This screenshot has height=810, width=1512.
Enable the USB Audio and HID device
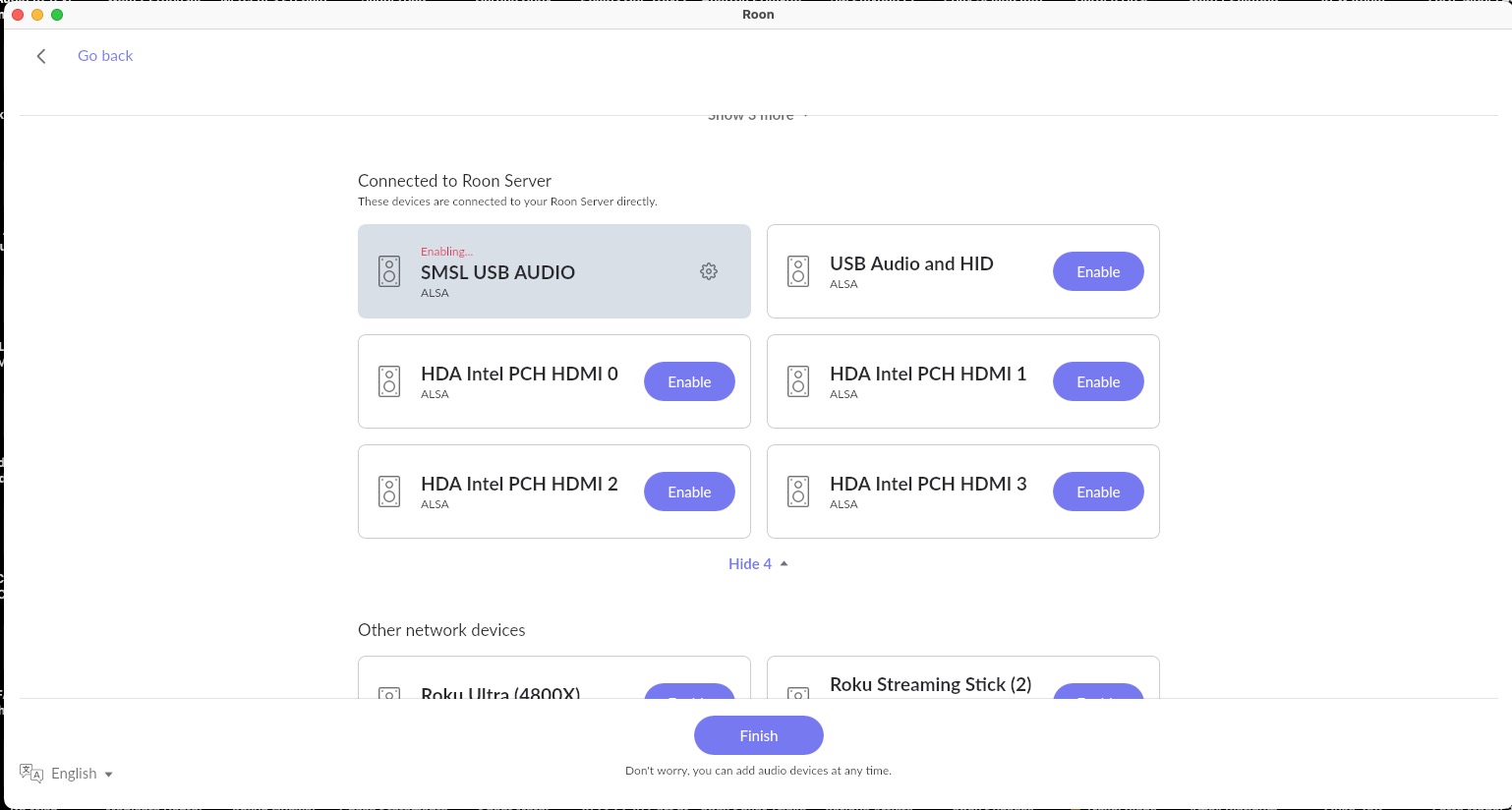1098,271
